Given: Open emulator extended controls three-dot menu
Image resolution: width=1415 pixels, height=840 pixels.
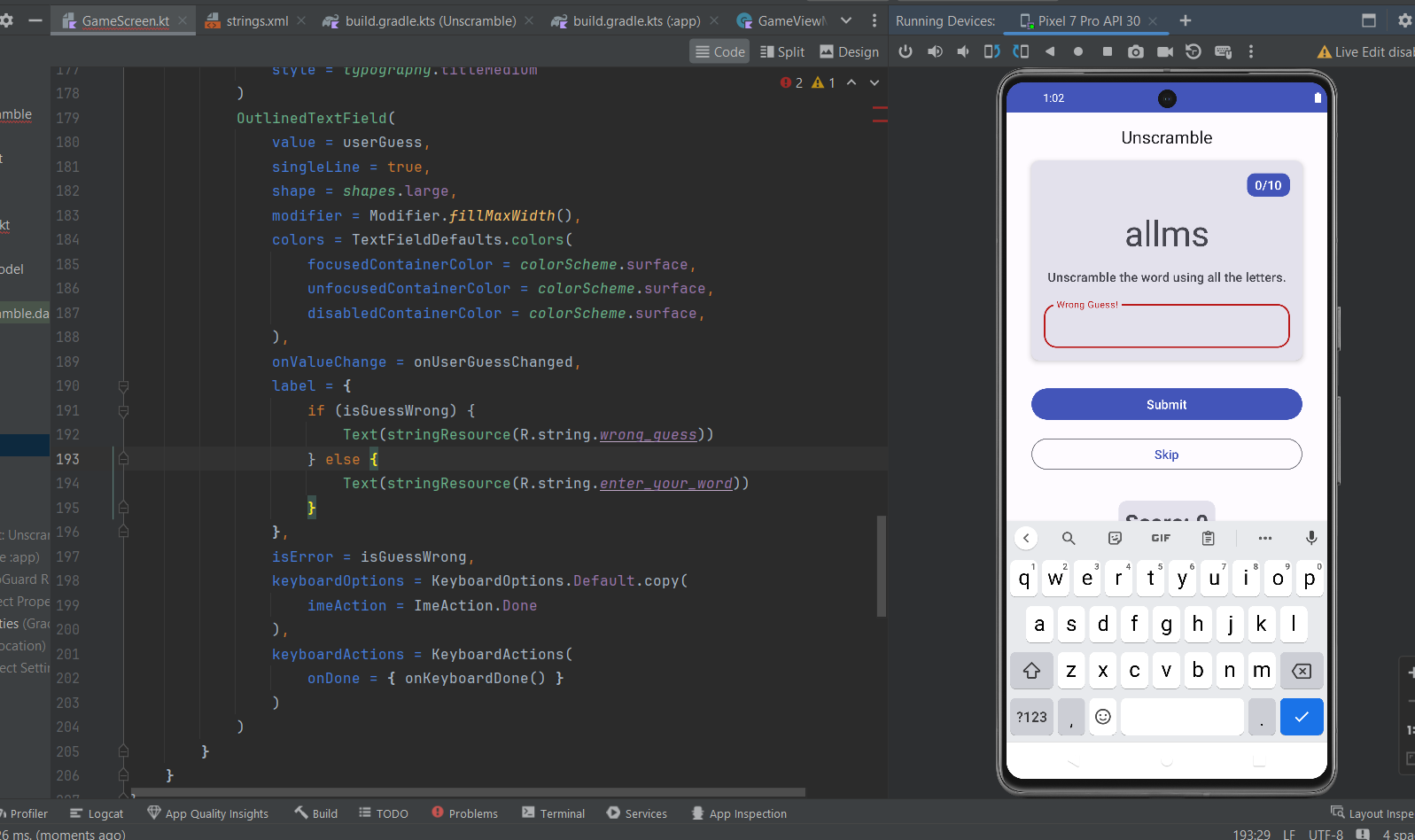Looking at the screenshot, I should 1251,51.
